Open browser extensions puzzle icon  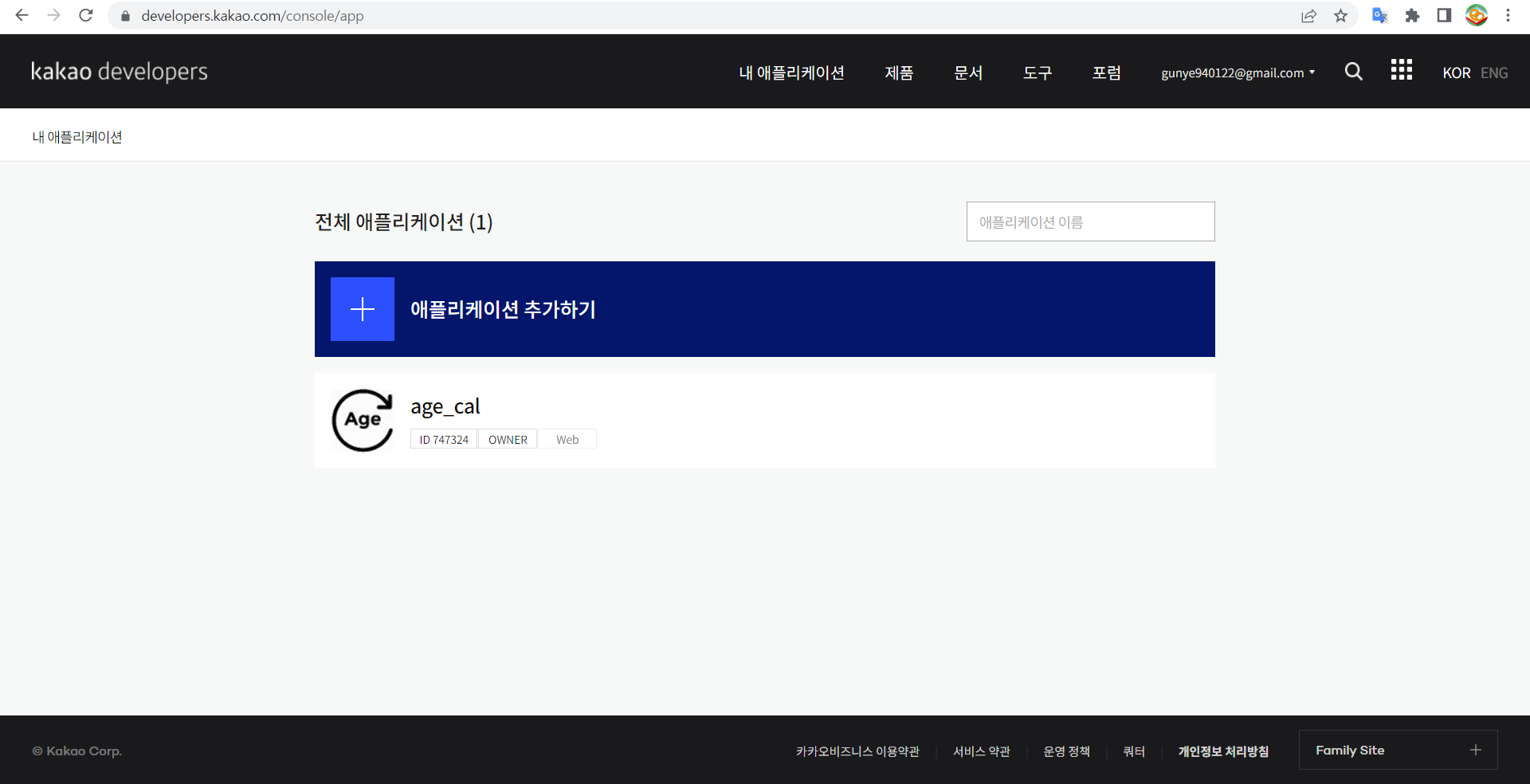coord(1412,16)
